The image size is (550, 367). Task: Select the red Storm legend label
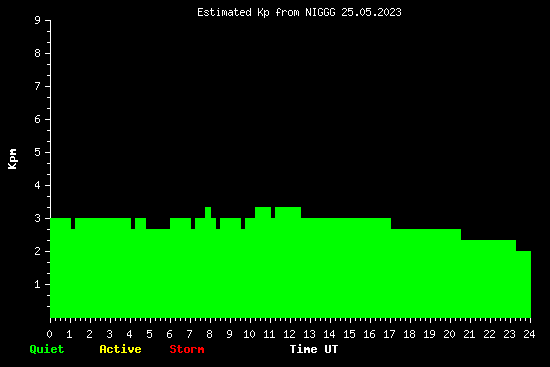tap(187, 349)
